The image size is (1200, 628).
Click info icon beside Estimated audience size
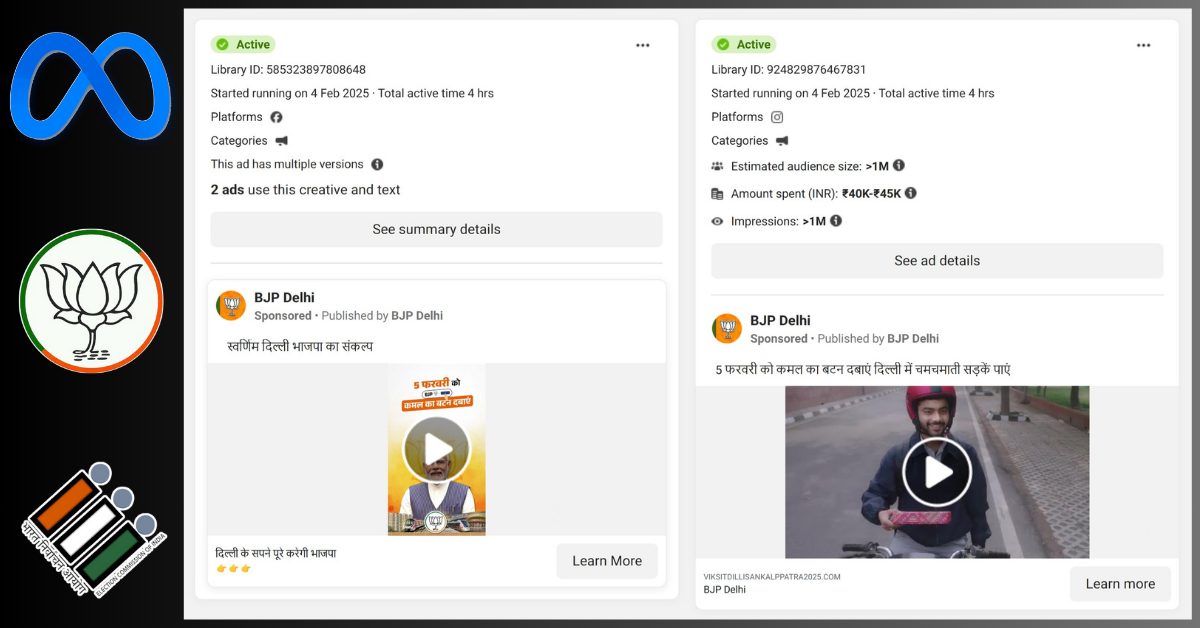899,166
